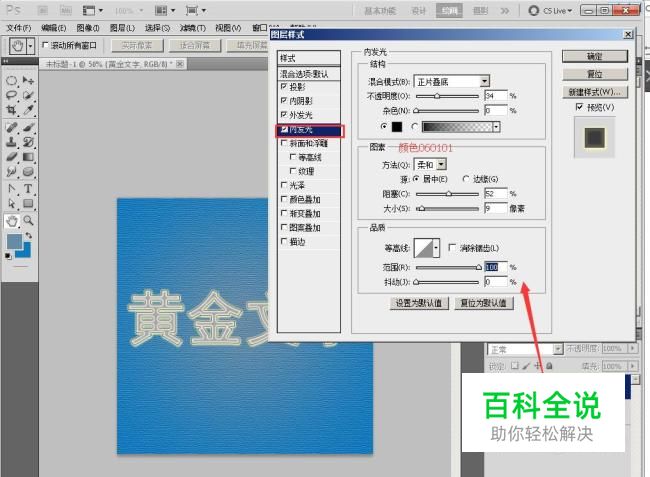Image resolution: width=650 pixels, height=477 pixels.
Task: Enable the 渐变叠加 checkbox
Action: 284,213
